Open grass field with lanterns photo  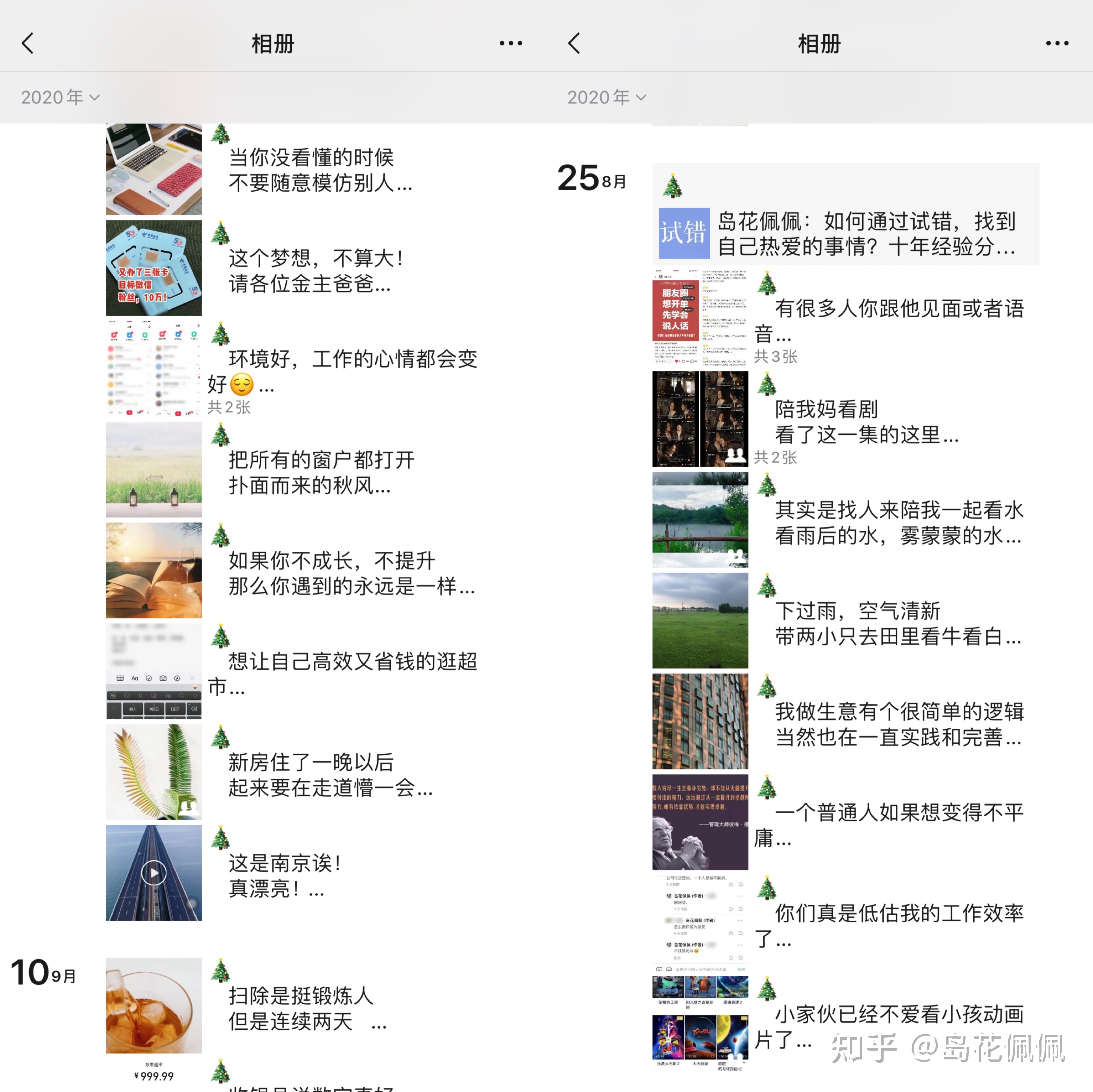coord(154,469)
